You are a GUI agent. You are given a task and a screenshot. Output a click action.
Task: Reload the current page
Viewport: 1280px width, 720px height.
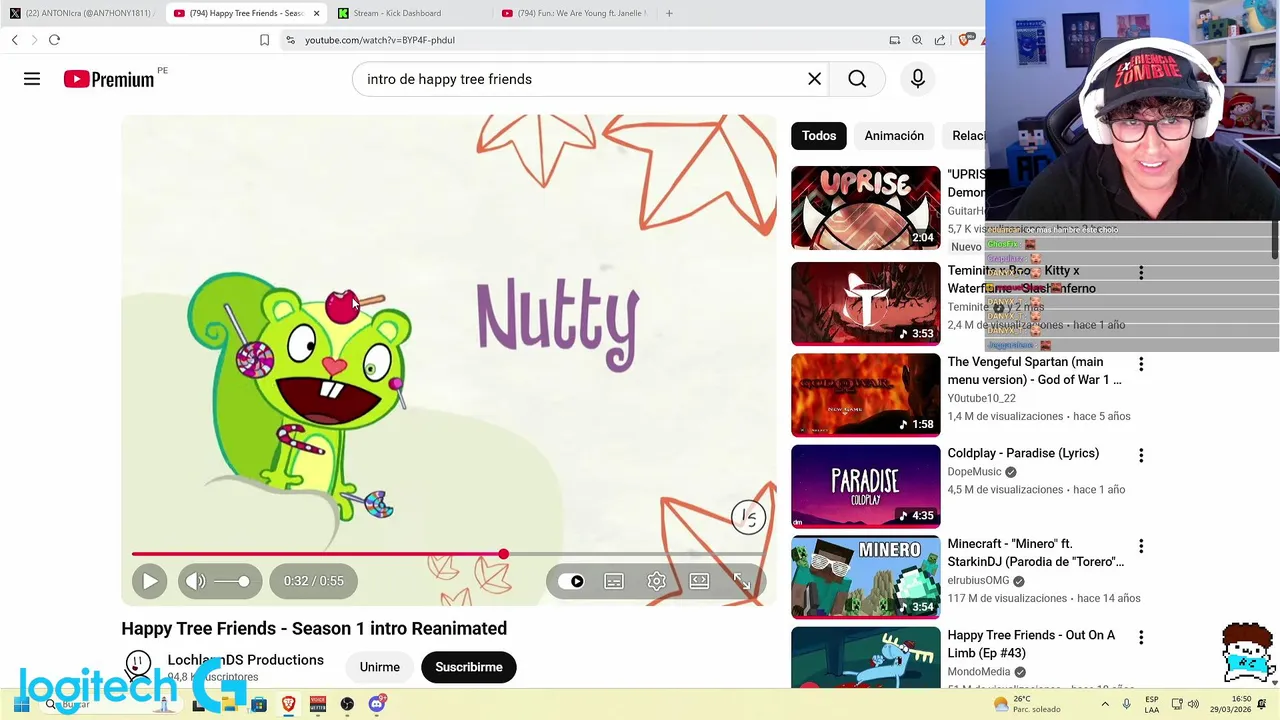(54, 40)
